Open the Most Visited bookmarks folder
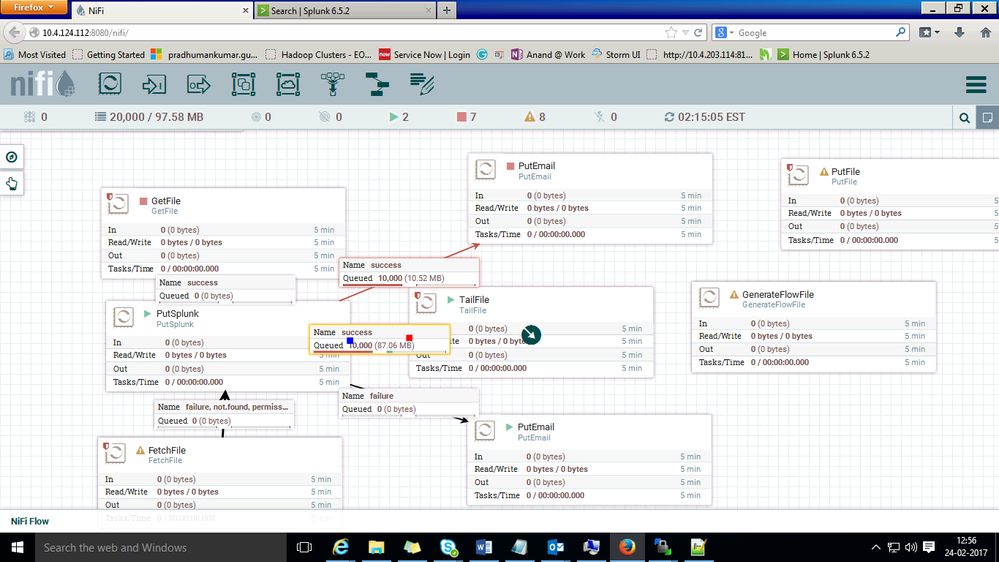 [35, 55]
